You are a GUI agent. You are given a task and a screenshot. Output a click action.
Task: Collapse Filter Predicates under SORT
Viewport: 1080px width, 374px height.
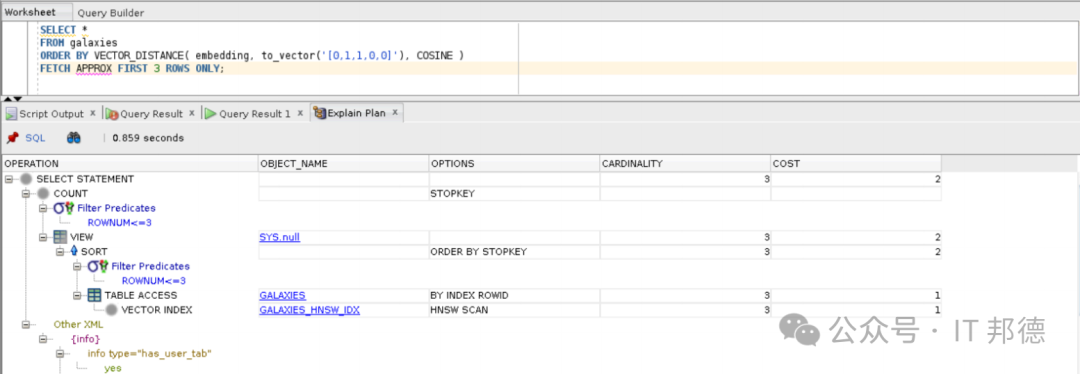[77, 266]
